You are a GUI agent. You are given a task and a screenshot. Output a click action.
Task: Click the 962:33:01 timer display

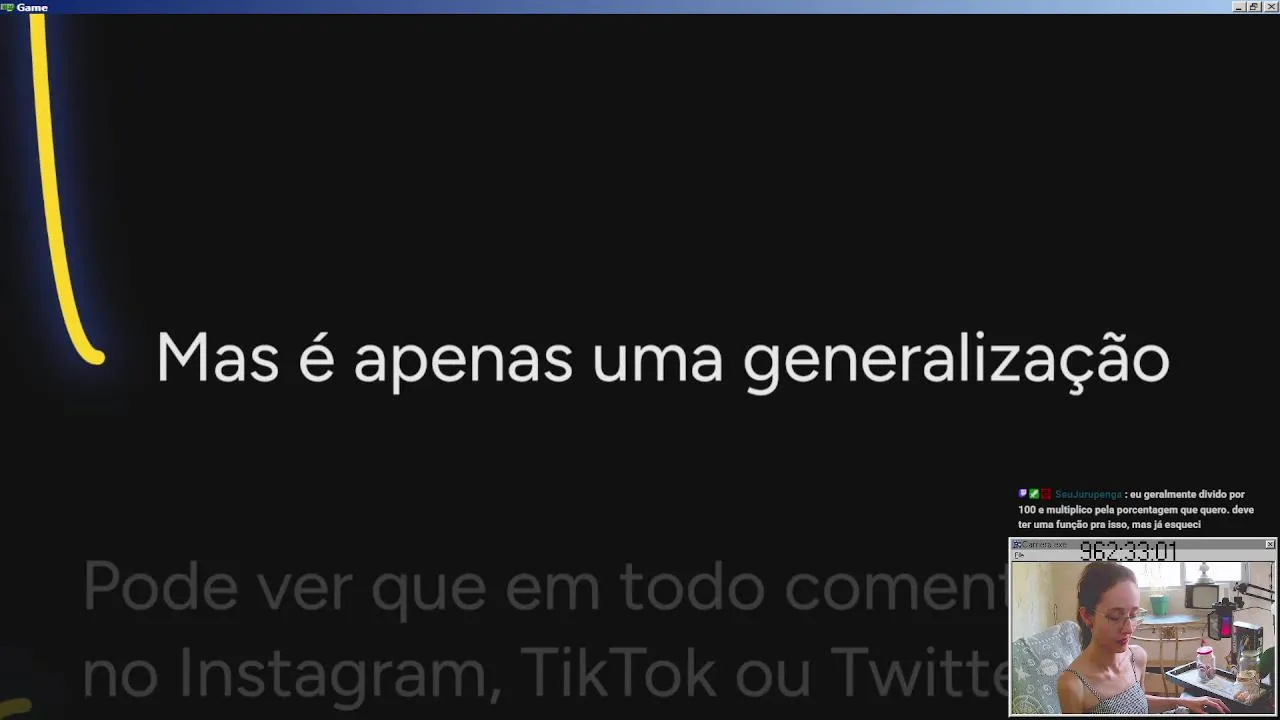(x=1128, y=551)
